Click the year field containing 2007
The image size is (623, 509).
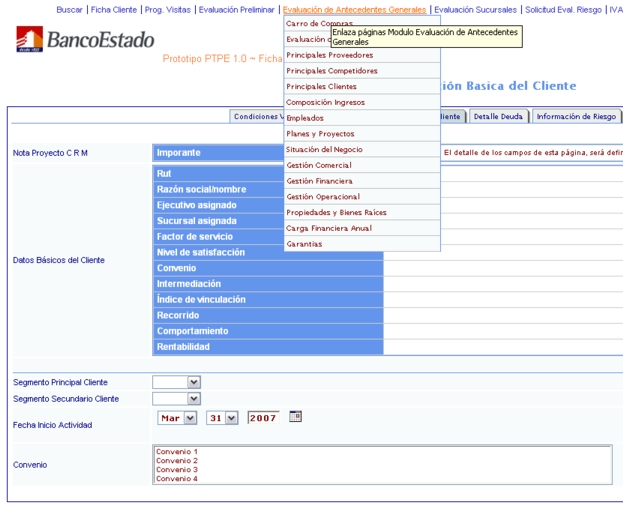(263, 418)
